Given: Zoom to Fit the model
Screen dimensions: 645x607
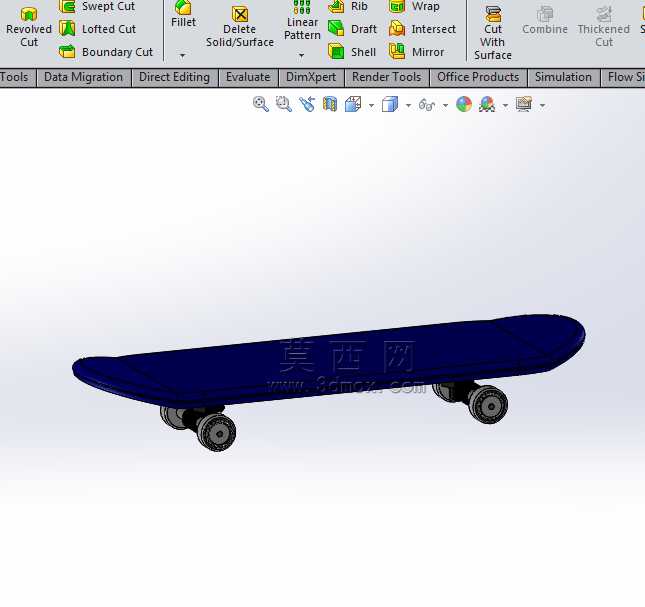Looking at the screenshot, I should (261, 104).
